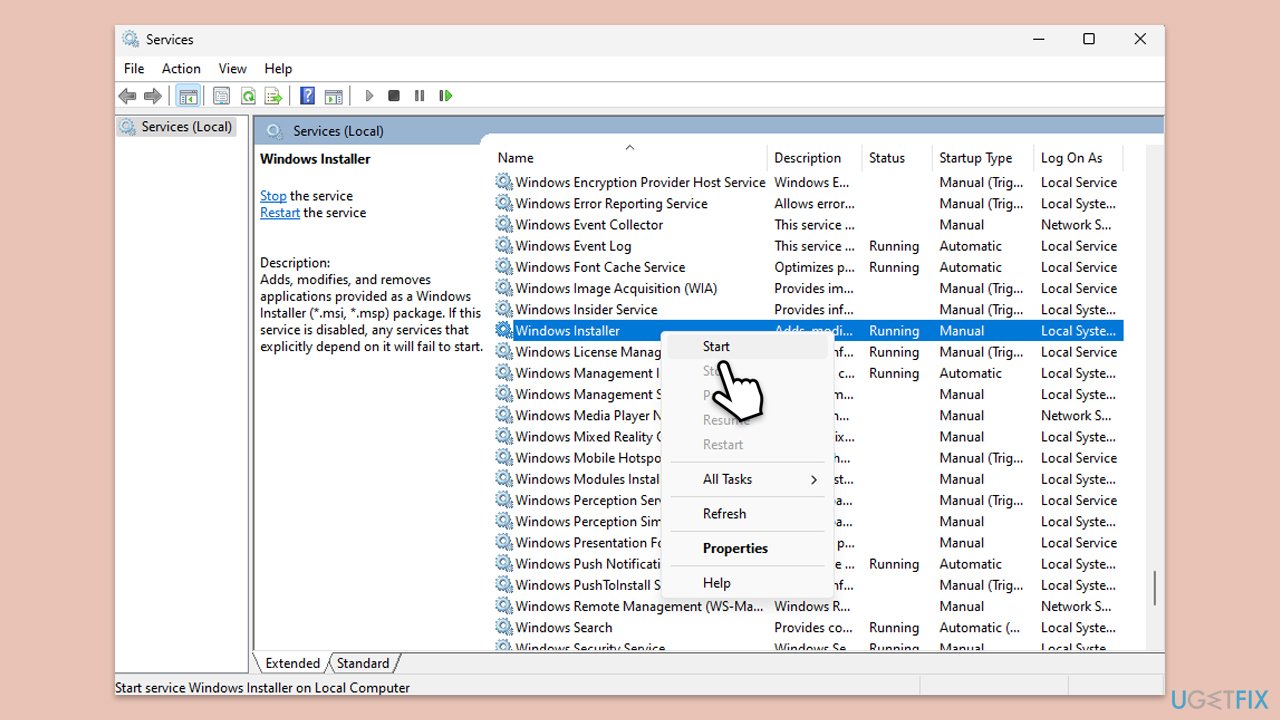Click the Pause Service toolbar icon

point(419,96)
